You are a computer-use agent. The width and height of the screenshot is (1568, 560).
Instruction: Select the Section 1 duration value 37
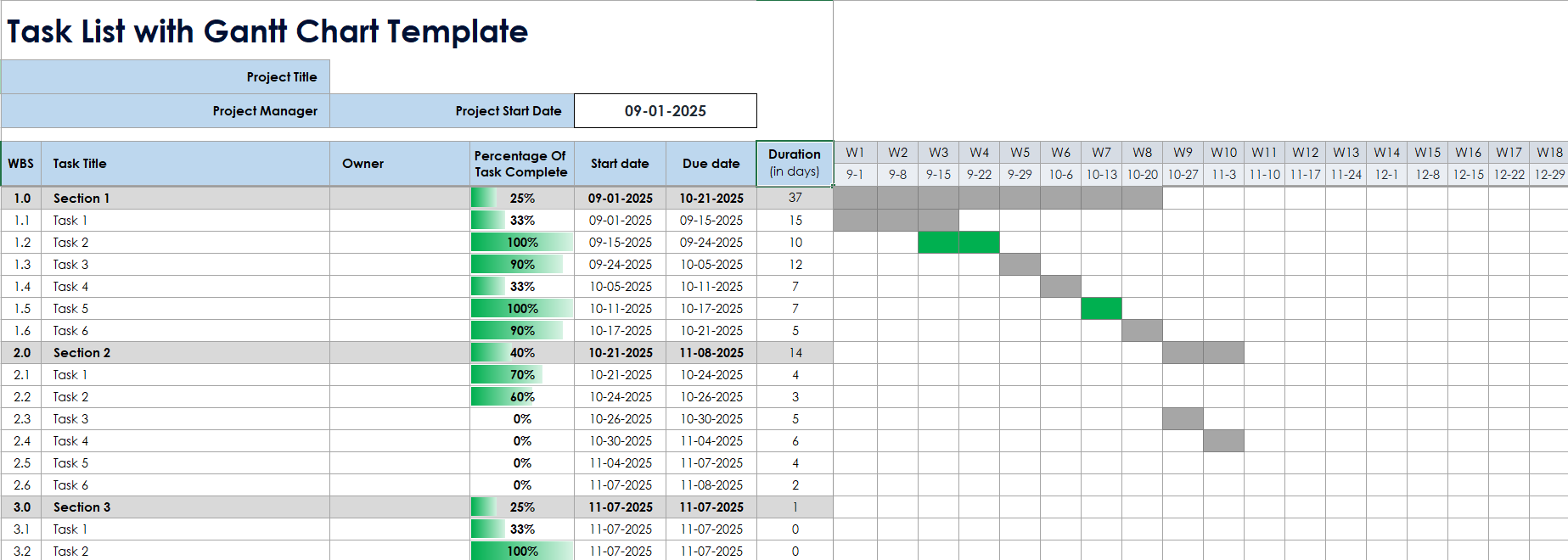tap(795, 198)
